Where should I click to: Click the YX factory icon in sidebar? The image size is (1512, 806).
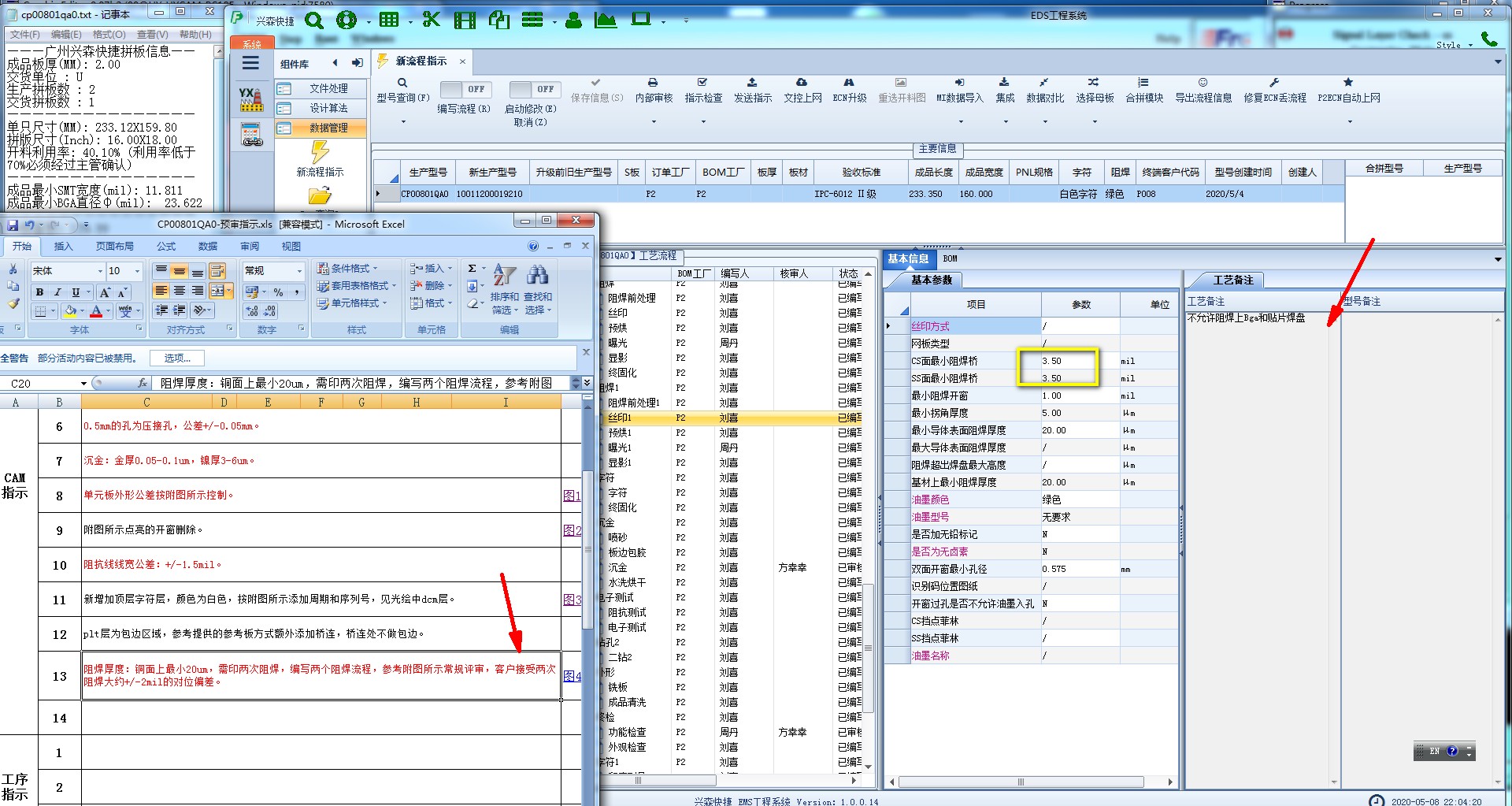point(251,98)
